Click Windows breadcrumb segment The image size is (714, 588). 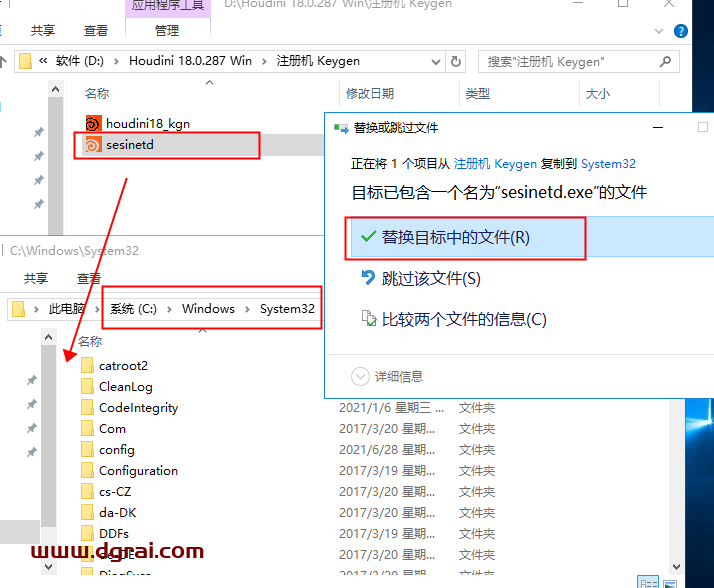[208, 309]
